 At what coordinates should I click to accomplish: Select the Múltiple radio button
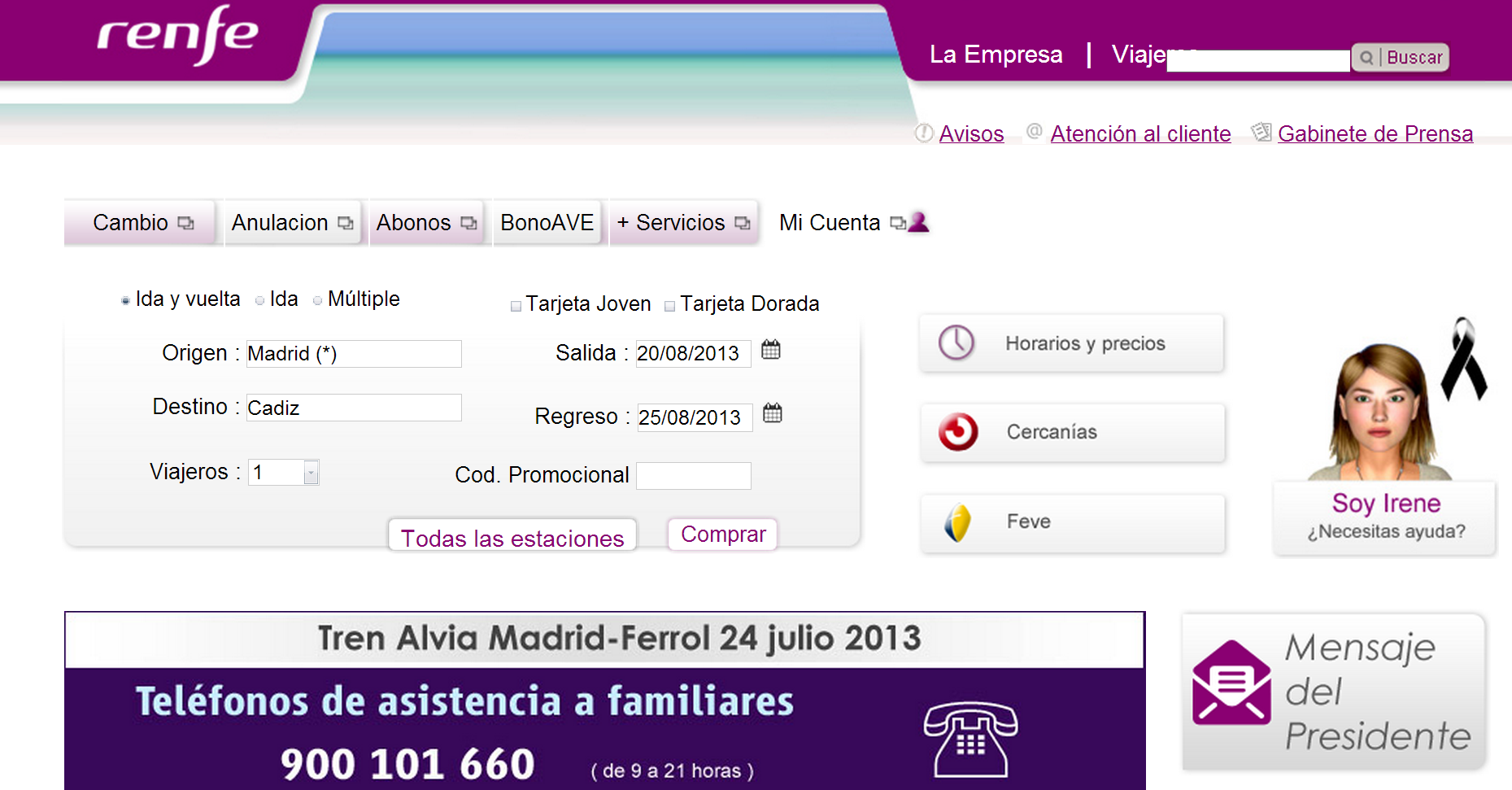pos(317,301)
